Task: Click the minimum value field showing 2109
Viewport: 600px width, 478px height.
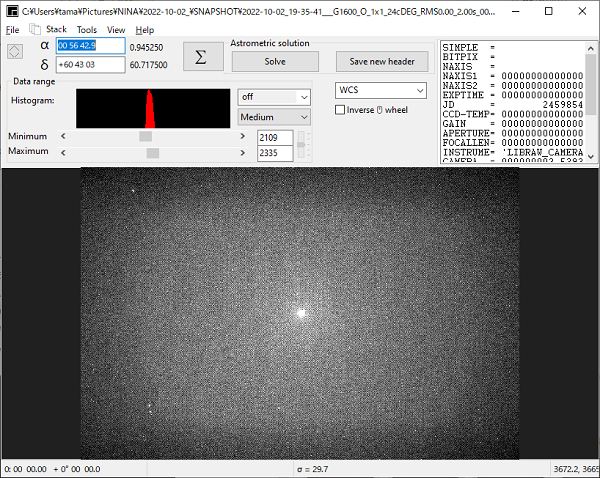Action: pos(275,138)
